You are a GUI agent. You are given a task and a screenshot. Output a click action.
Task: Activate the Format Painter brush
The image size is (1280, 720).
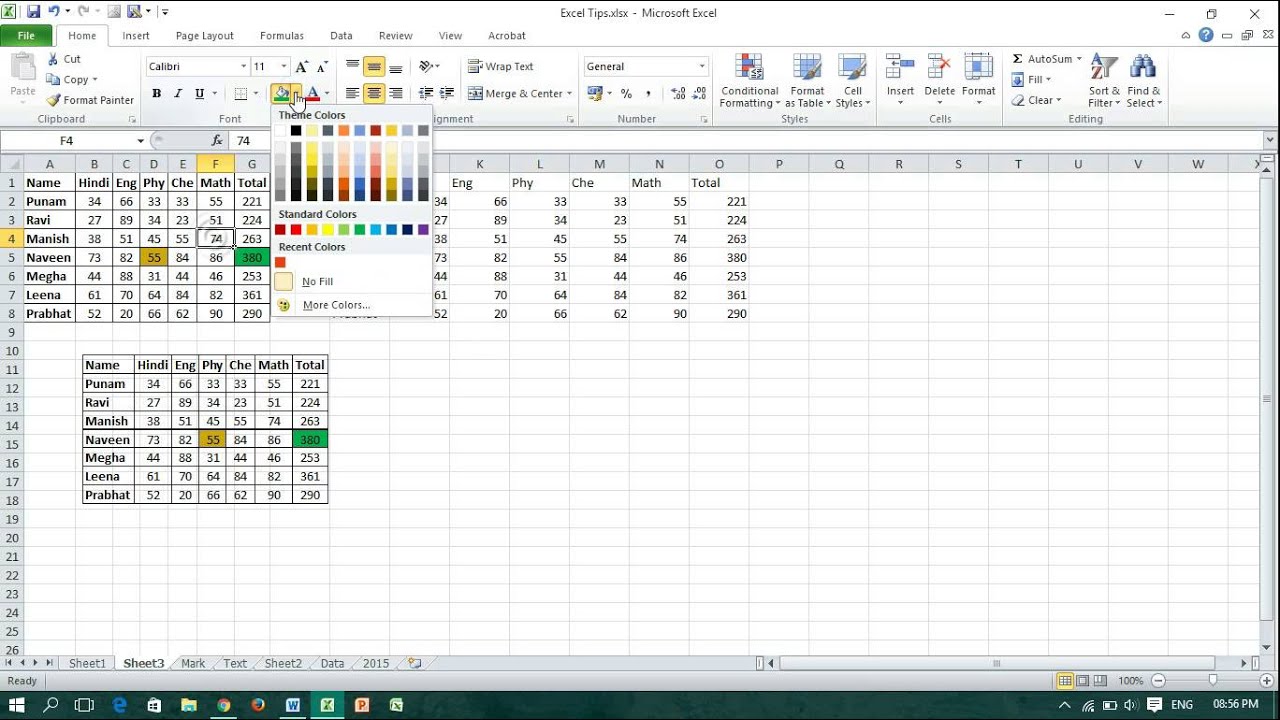53,100
